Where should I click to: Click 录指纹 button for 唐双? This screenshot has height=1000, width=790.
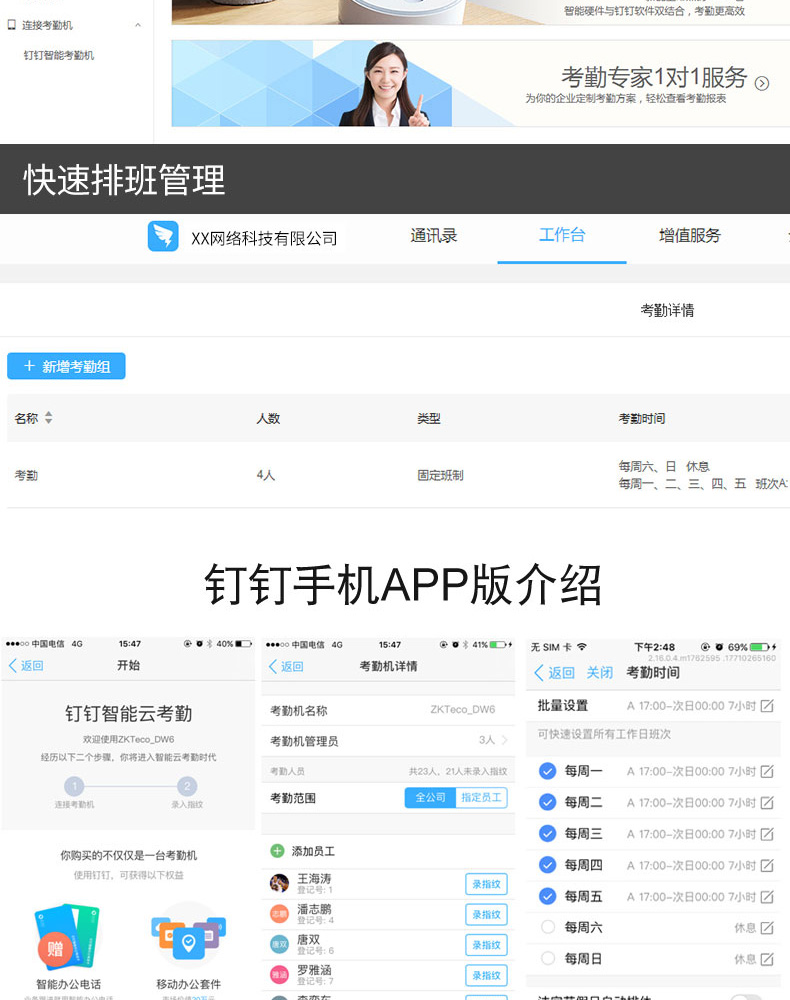(x=486, y=945)
